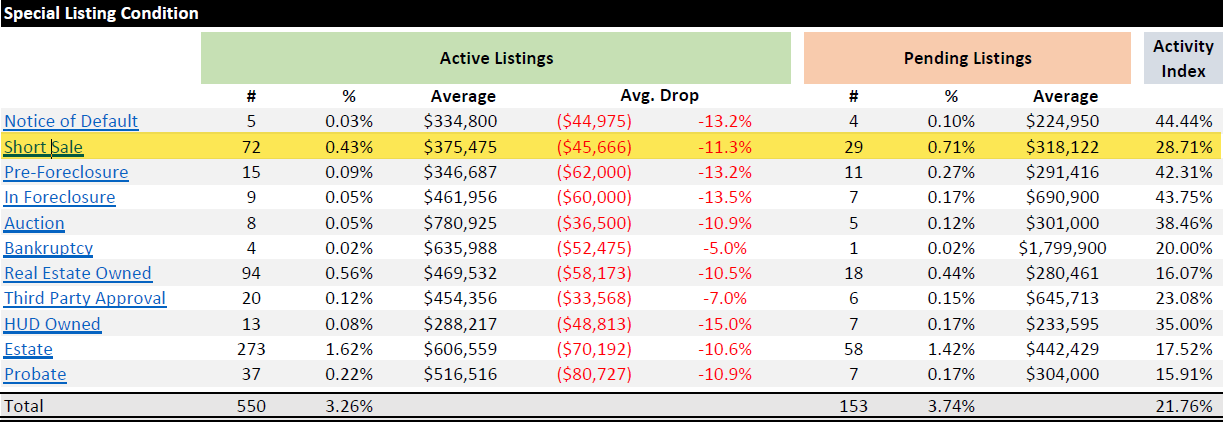
Task: Click the Activity Index column header
Action: 1183,58
